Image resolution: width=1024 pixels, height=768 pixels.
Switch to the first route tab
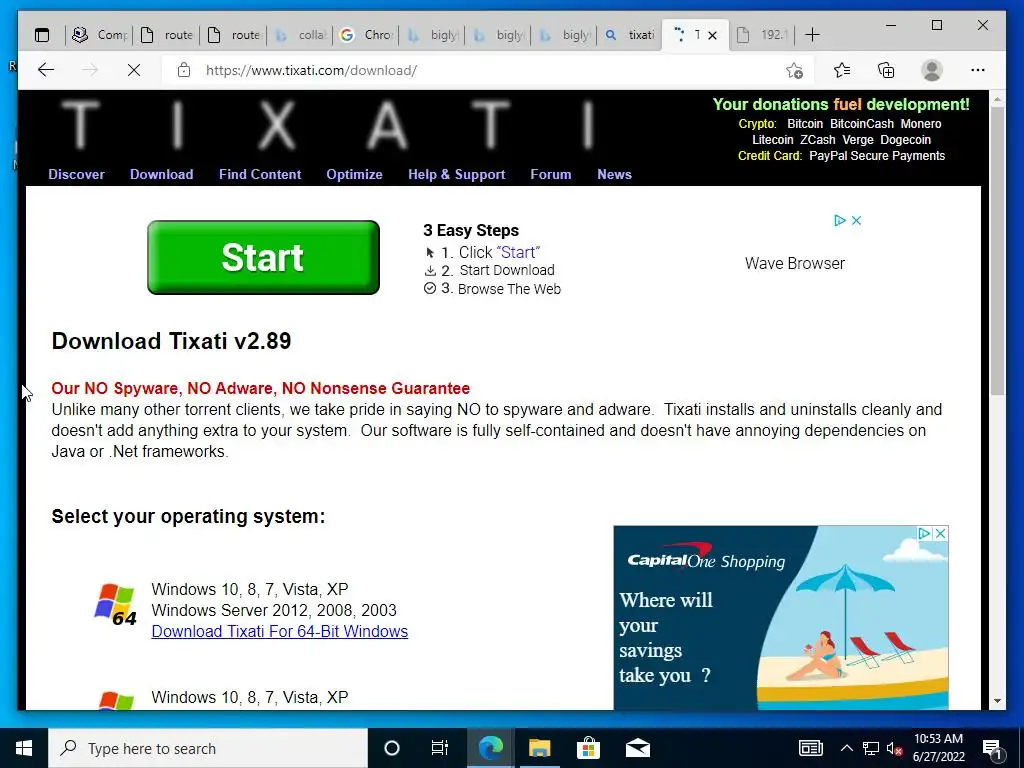click(x=168, y=35)
